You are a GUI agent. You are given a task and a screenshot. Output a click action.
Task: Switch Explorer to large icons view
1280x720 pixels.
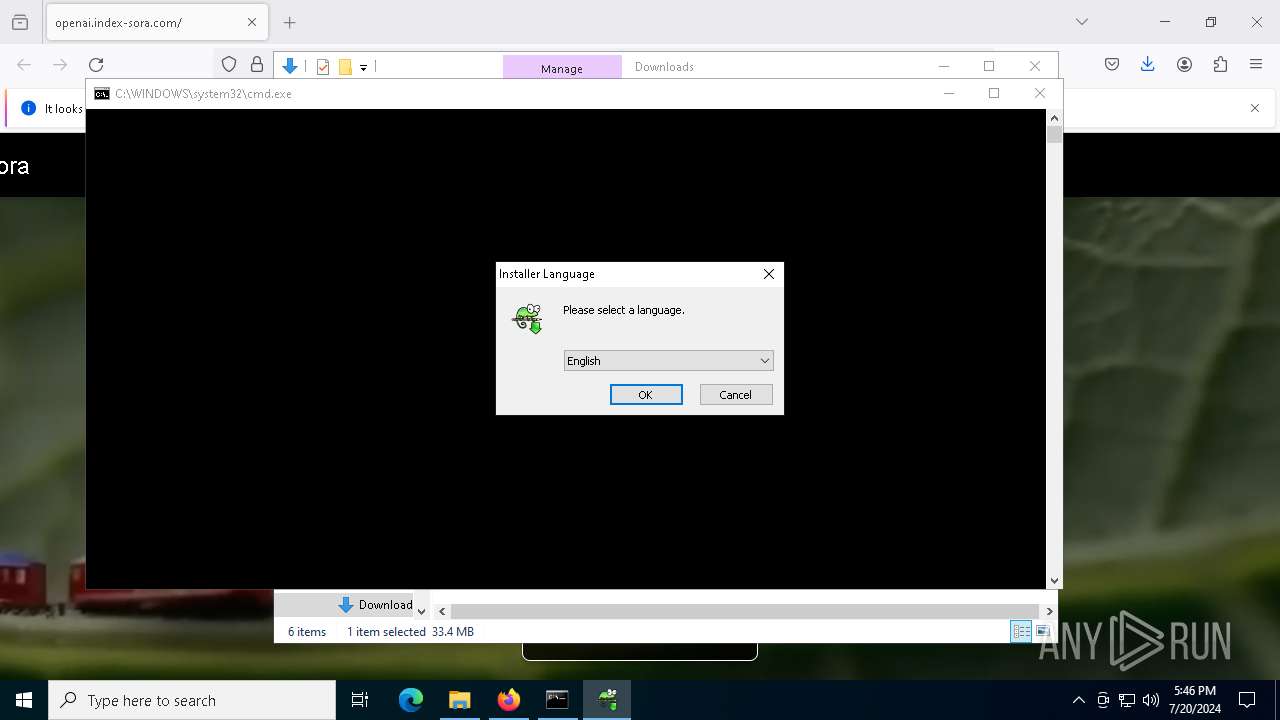(x=1043, y=631)
